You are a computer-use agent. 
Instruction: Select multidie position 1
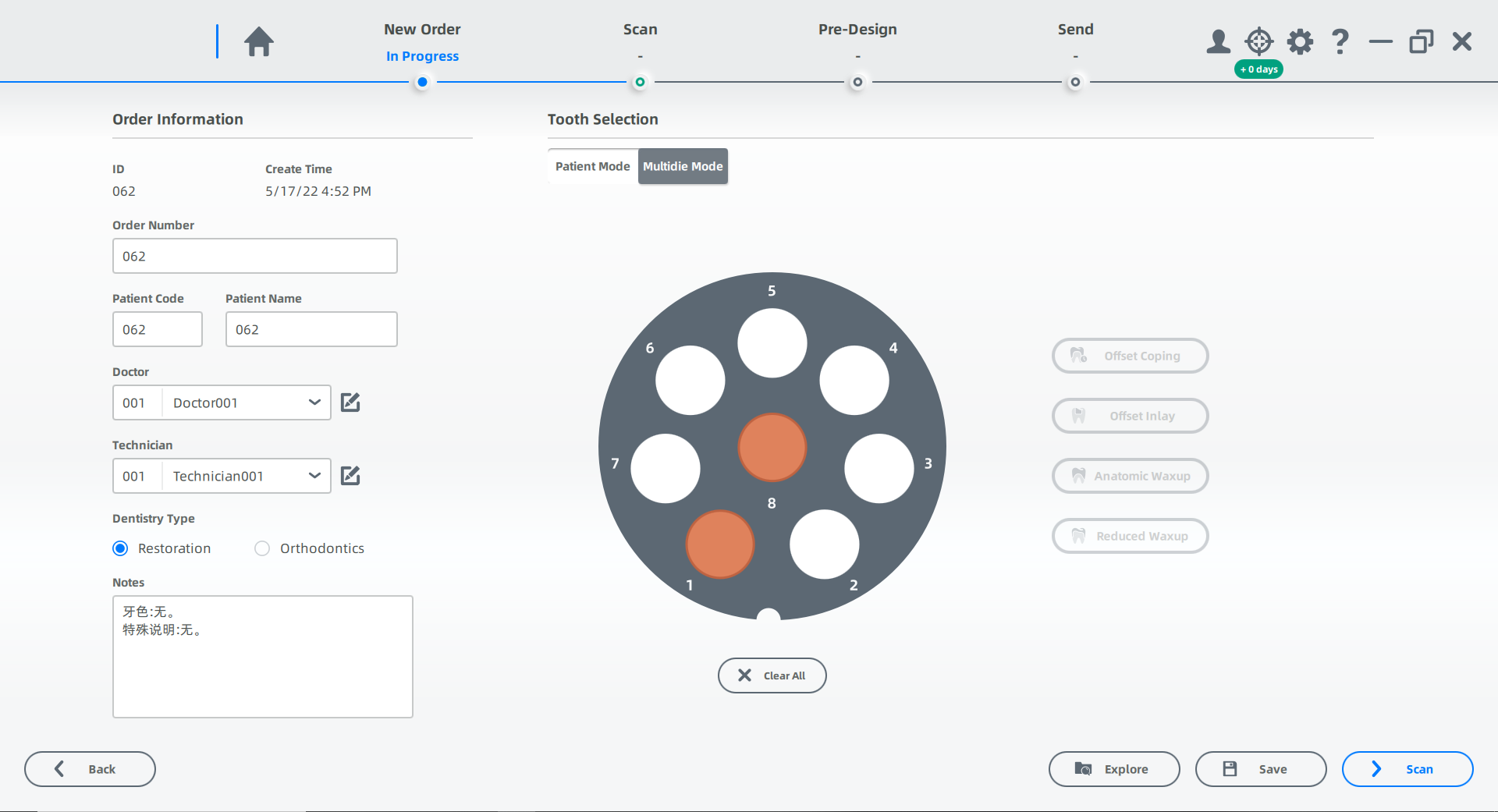[720, 544]
